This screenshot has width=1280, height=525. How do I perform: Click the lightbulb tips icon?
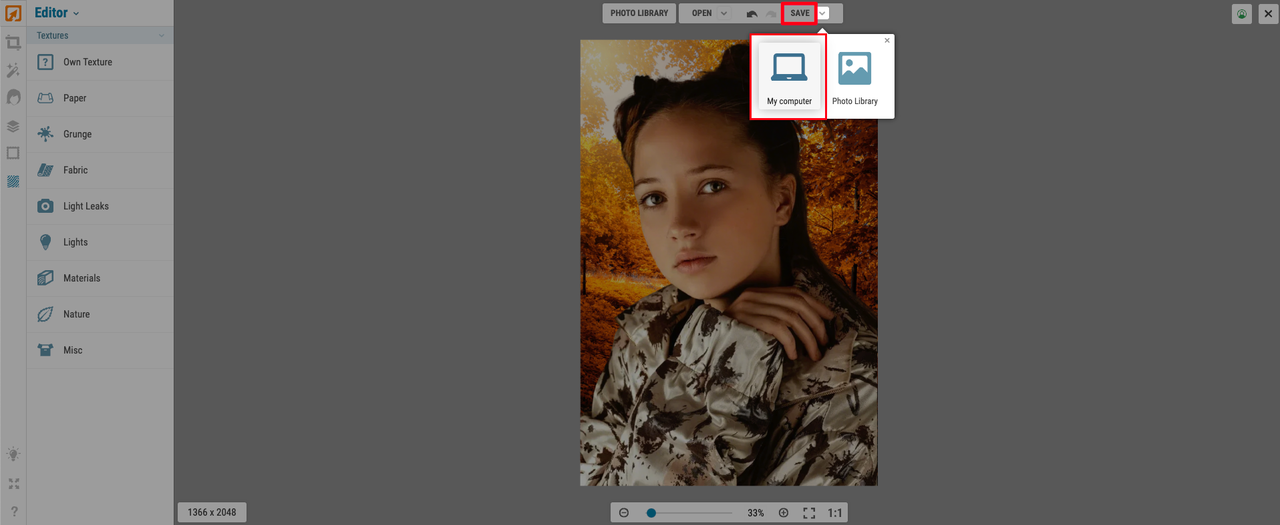click(x=13, y=454)
